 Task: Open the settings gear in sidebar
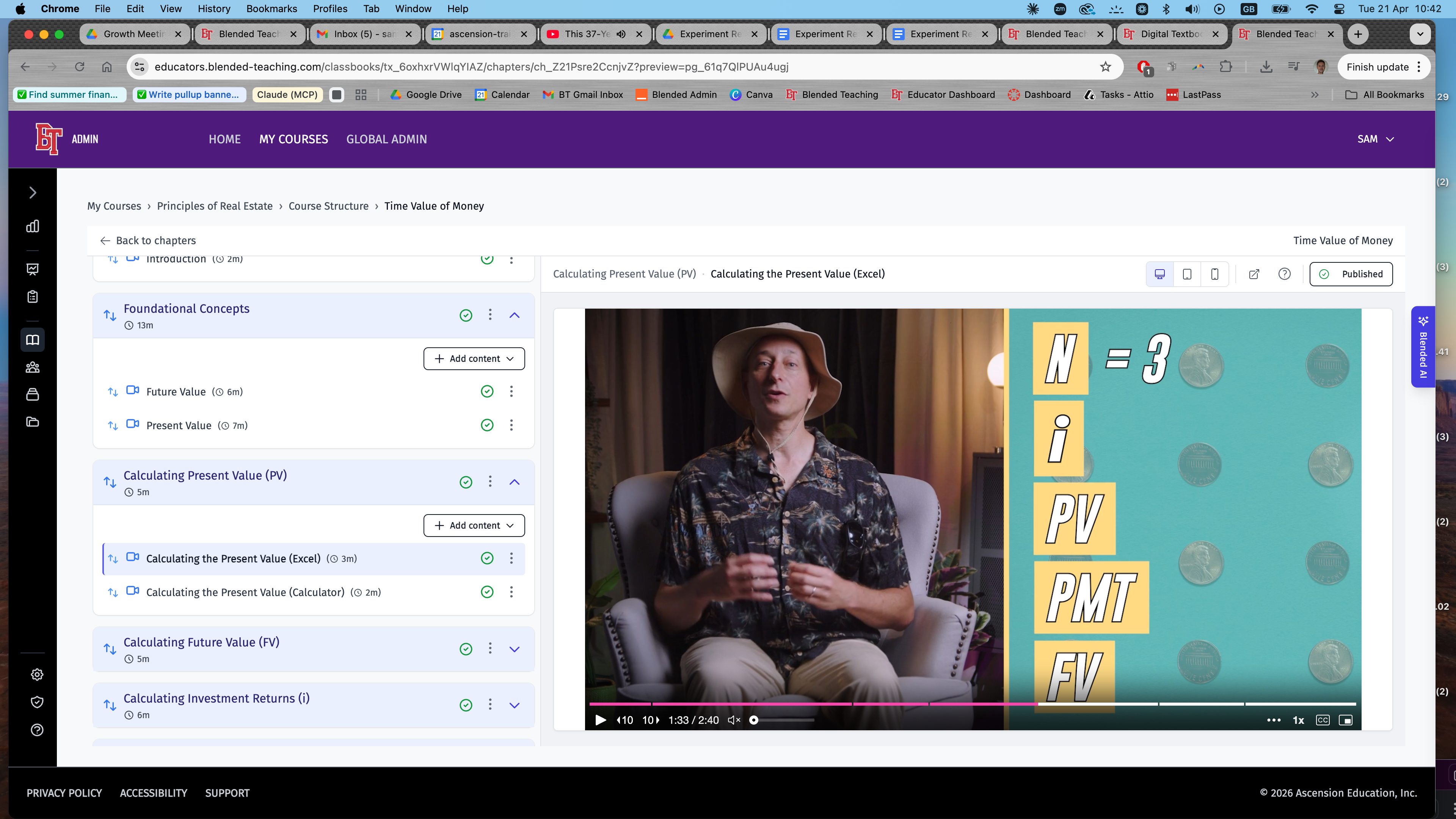click(x=37, y=674)
